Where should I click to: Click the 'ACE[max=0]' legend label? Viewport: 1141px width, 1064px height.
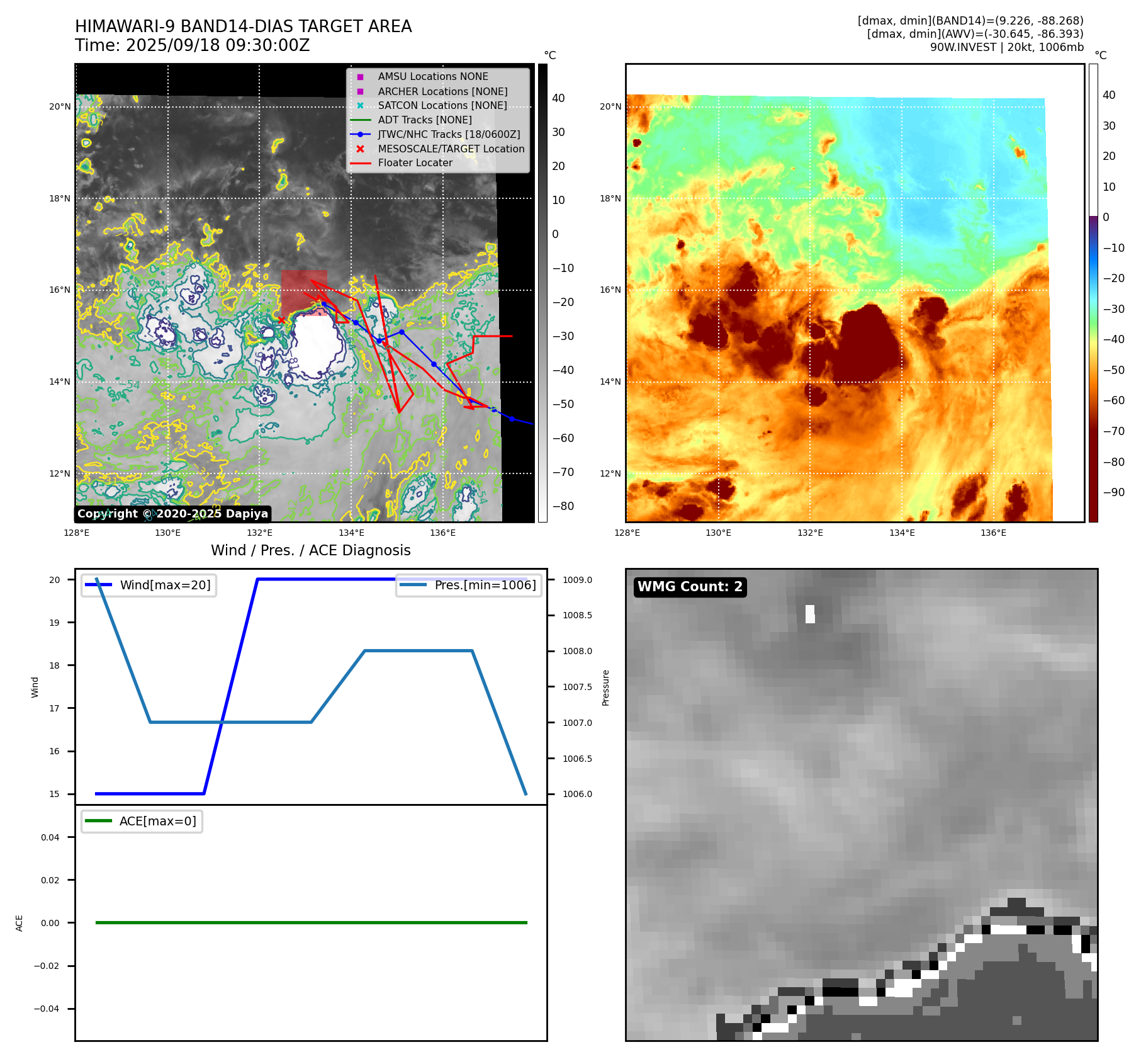(158, 821)
